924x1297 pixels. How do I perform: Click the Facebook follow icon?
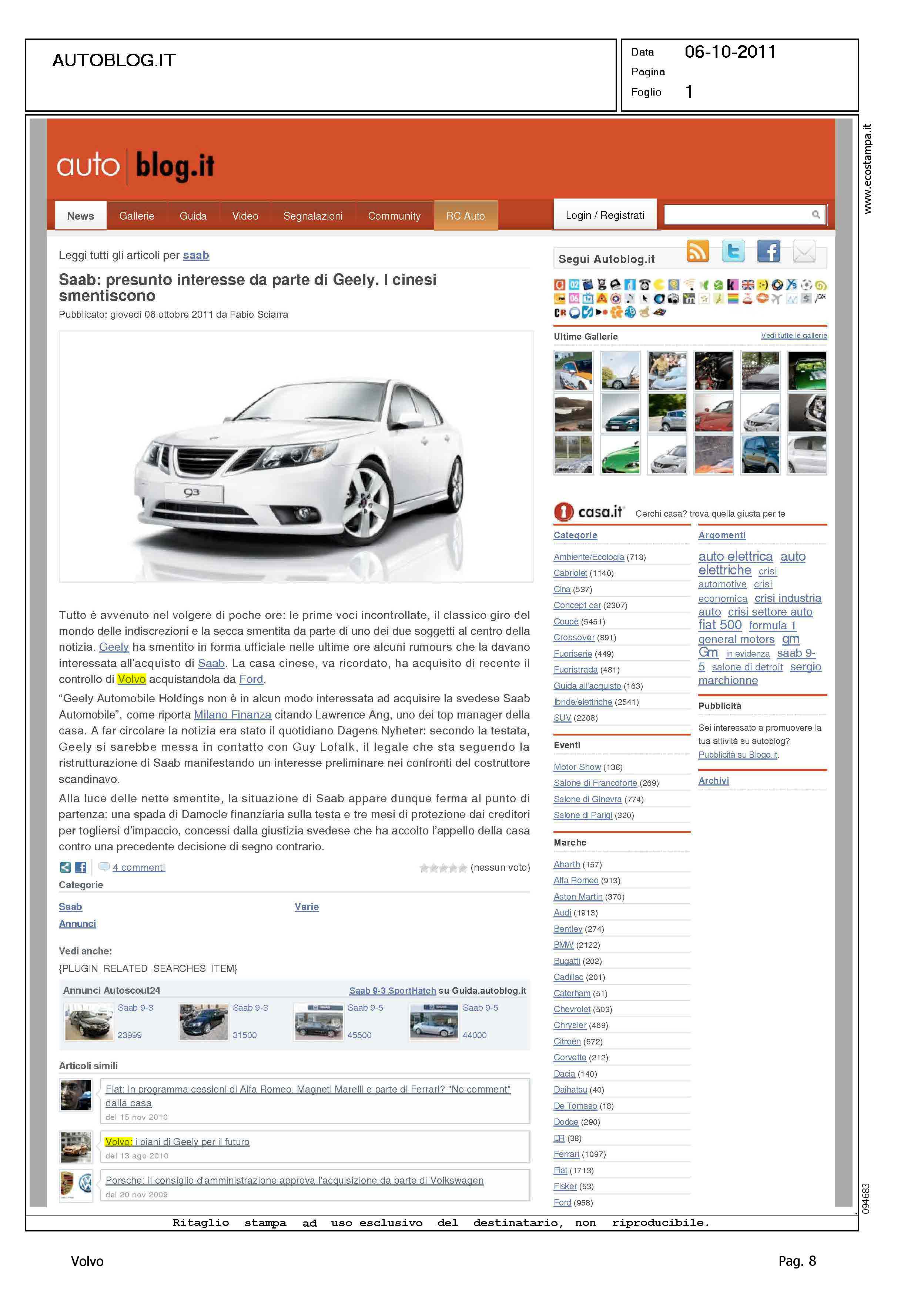click(768, 251)
